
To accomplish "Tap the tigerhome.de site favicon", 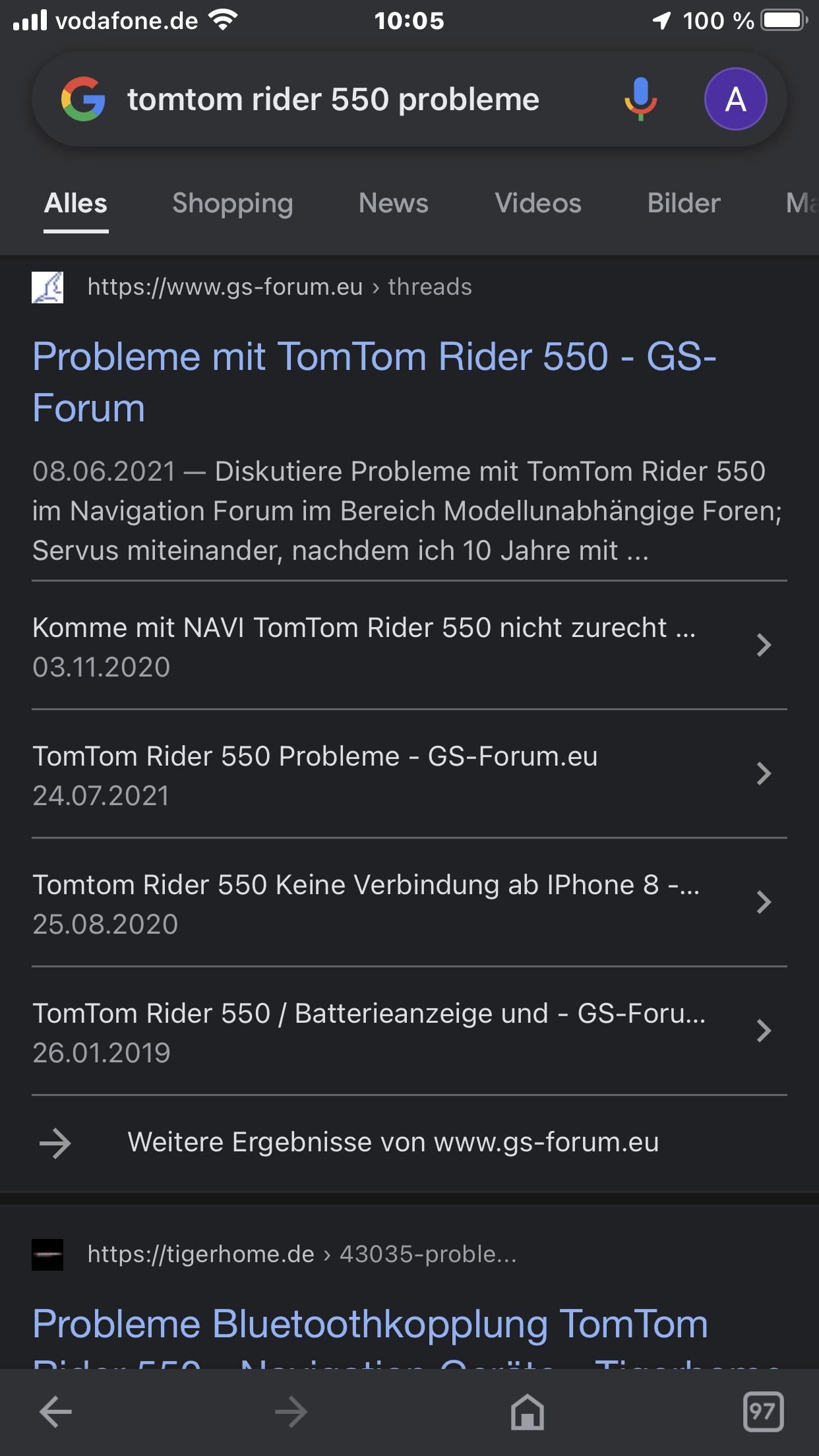I will click(x=47, y=1254).
